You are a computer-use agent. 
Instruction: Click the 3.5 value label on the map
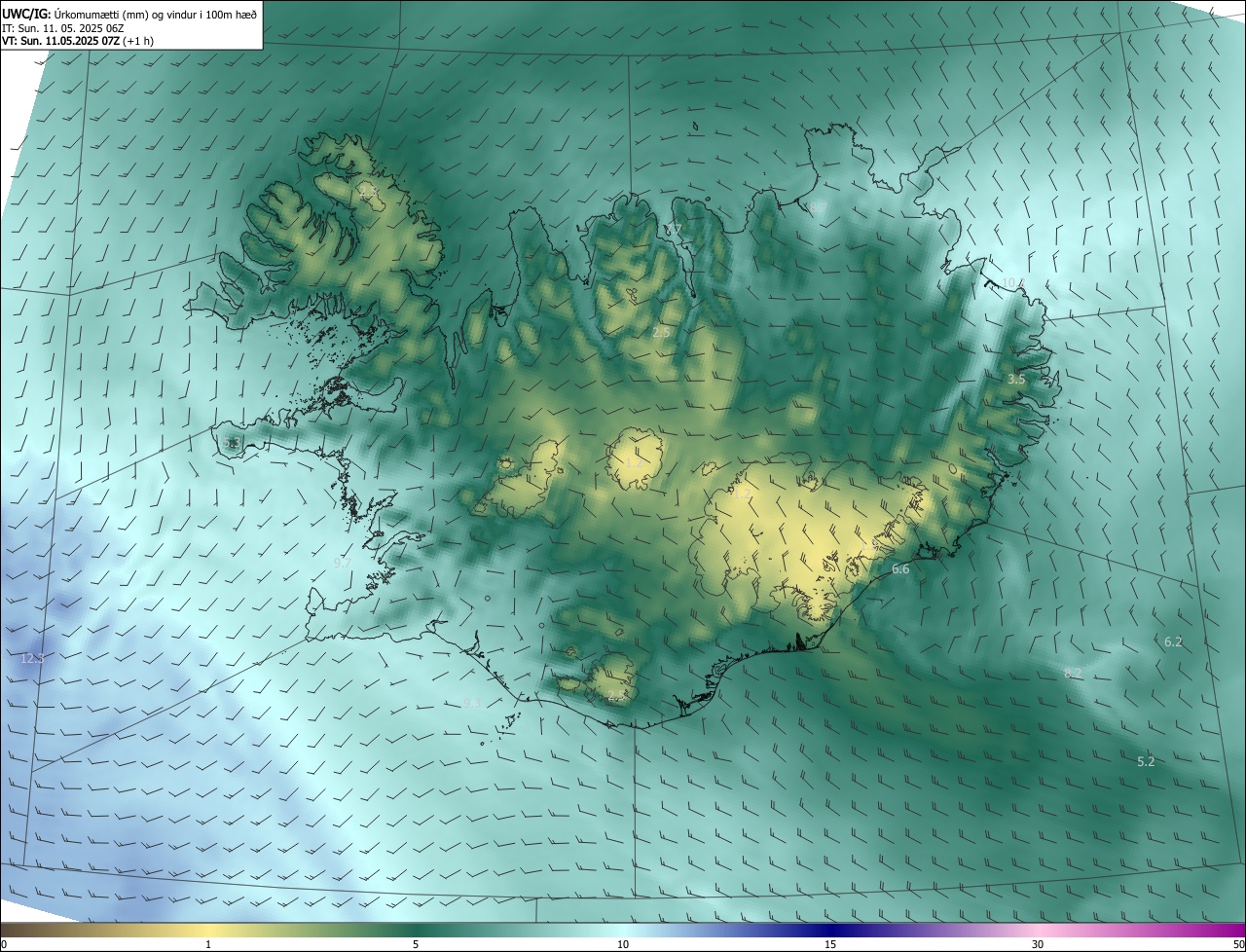click(1016, 379)
